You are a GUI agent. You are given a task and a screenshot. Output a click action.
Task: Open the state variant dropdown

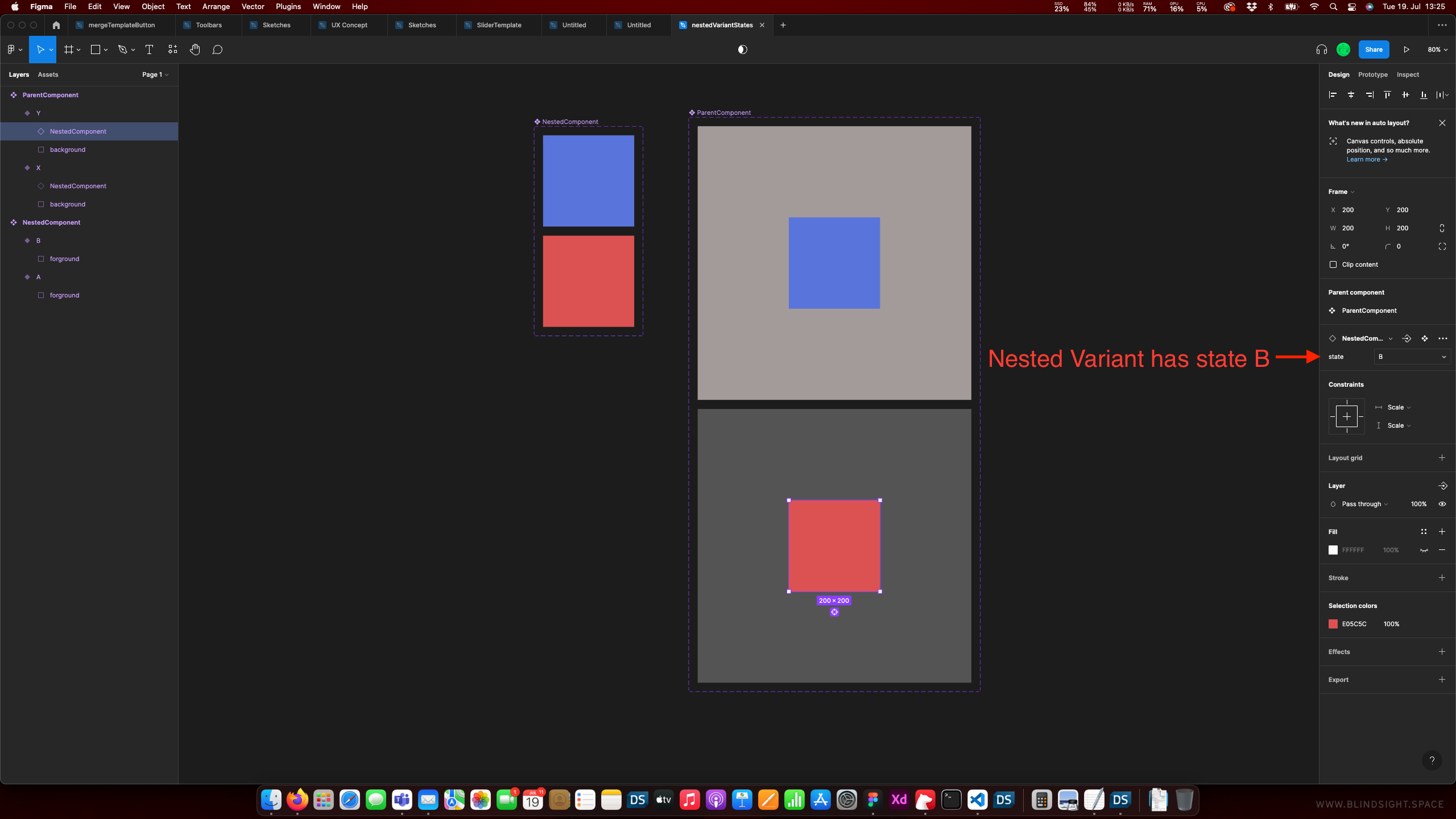tap(1412, 357)
